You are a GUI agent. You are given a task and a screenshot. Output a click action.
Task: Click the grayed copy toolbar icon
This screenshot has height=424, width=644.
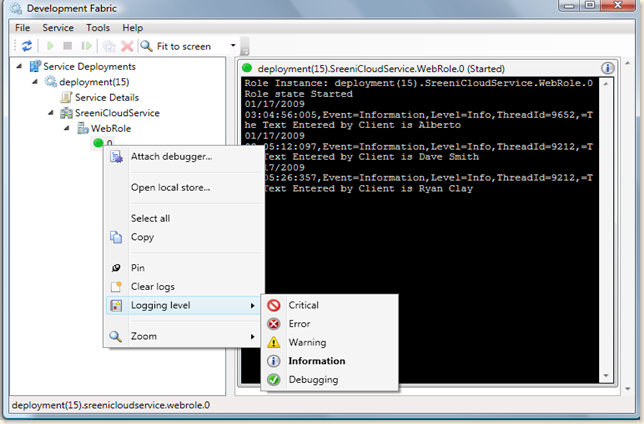coord(109,46)
